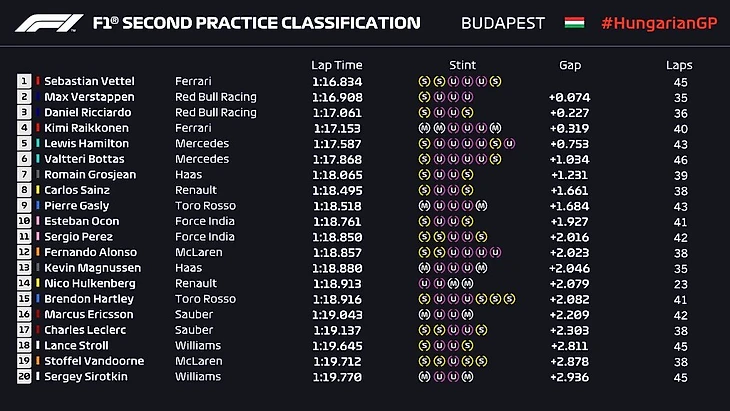Click the Stint column header
The image size is (730, 411).
[x=459, y=65]
